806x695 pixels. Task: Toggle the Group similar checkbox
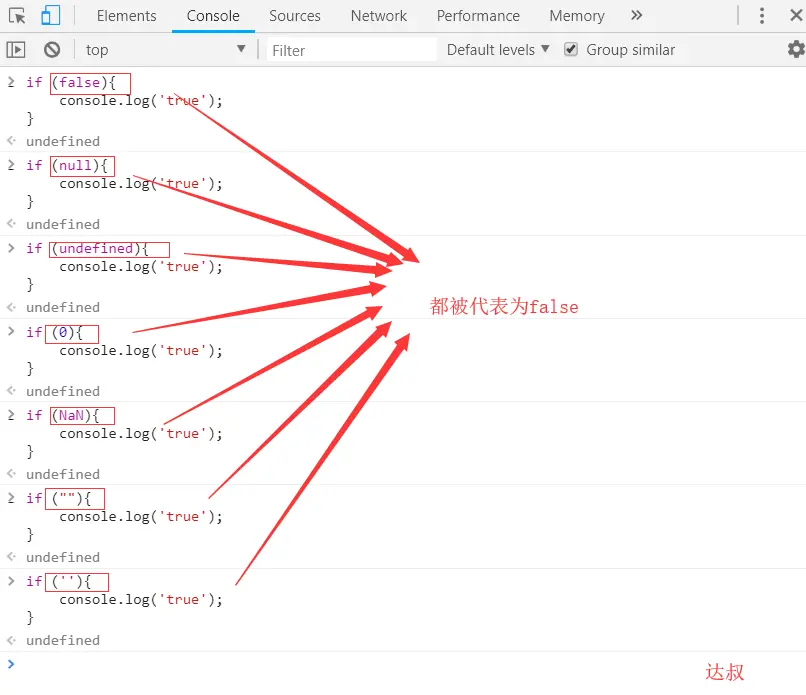(x=571, y=49)
